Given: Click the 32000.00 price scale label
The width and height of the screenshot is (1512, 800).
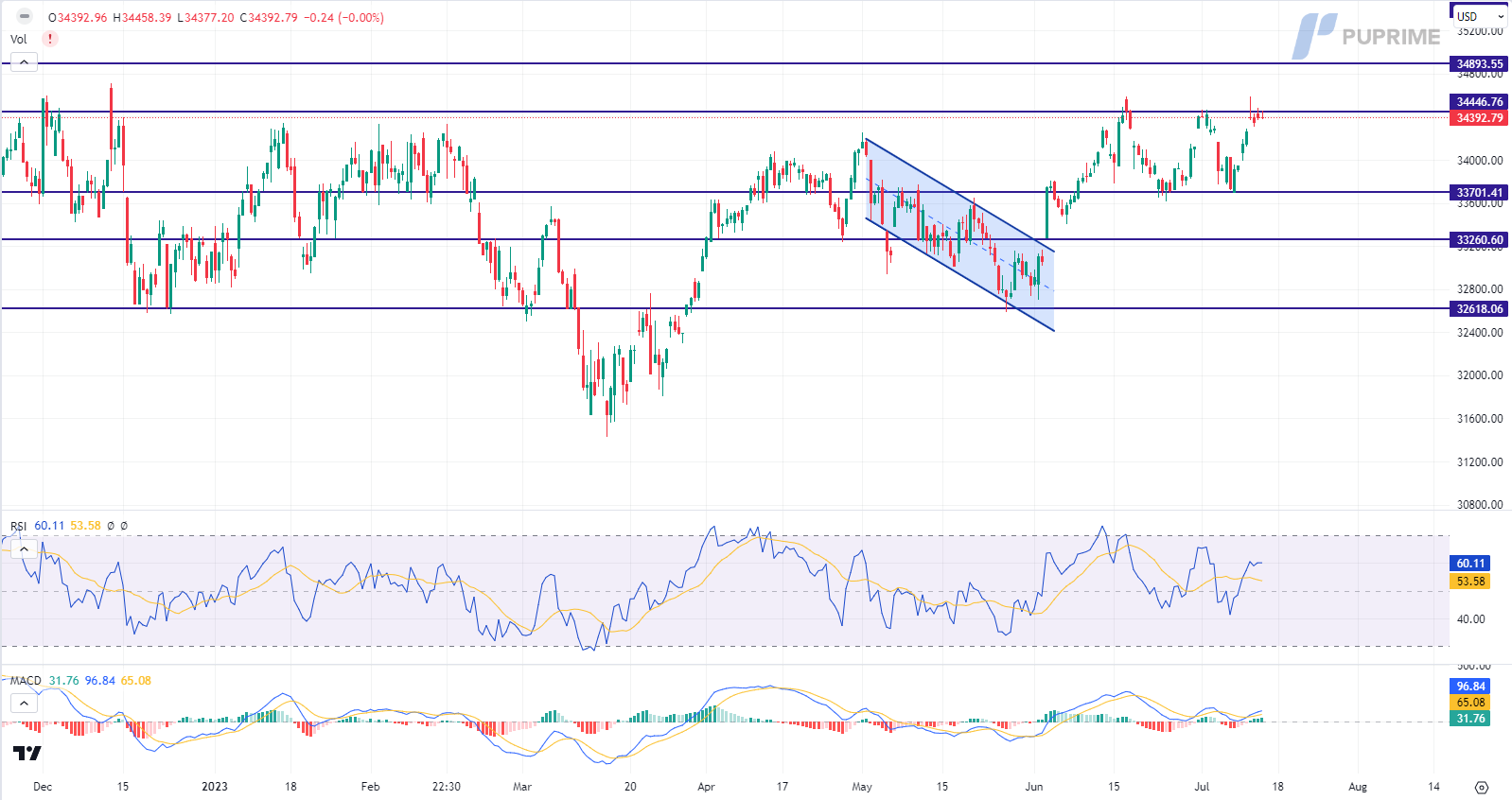Looking at the screenshot, I should click(x=1479, y=375).
